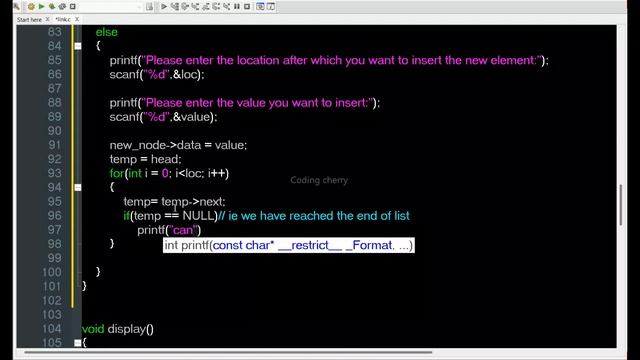This screenshot has width=640, height=360.
Task: Place cursor on 'else' keyword at line 83
Action: [107, 32]
